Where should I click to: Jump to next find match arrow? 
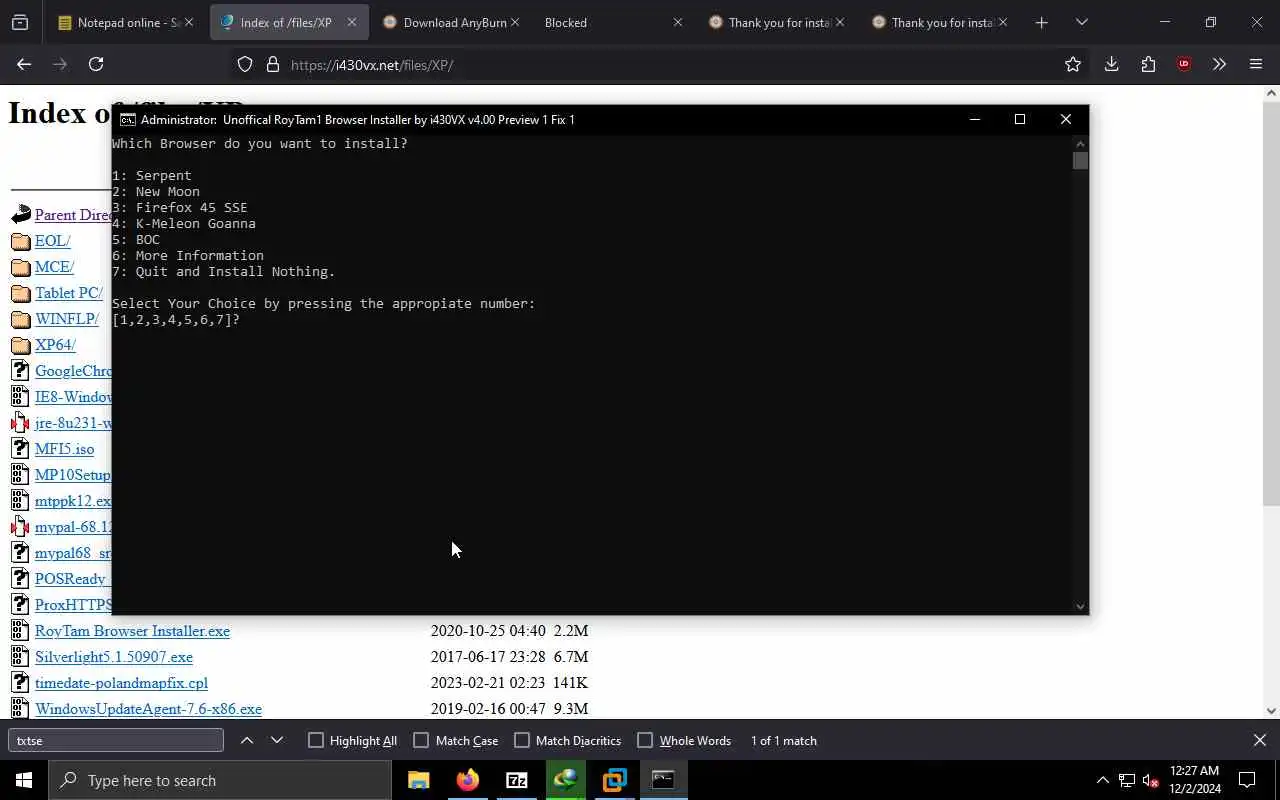tap(277, 740)
